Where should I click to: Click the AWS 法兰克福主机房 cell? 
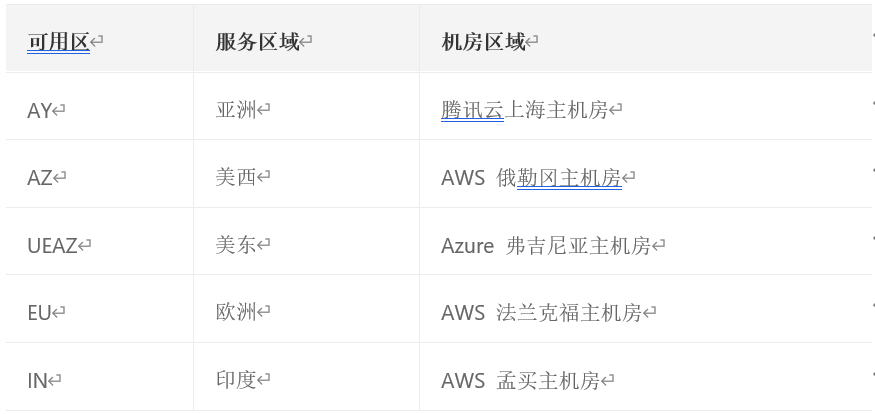pos(542,313)
